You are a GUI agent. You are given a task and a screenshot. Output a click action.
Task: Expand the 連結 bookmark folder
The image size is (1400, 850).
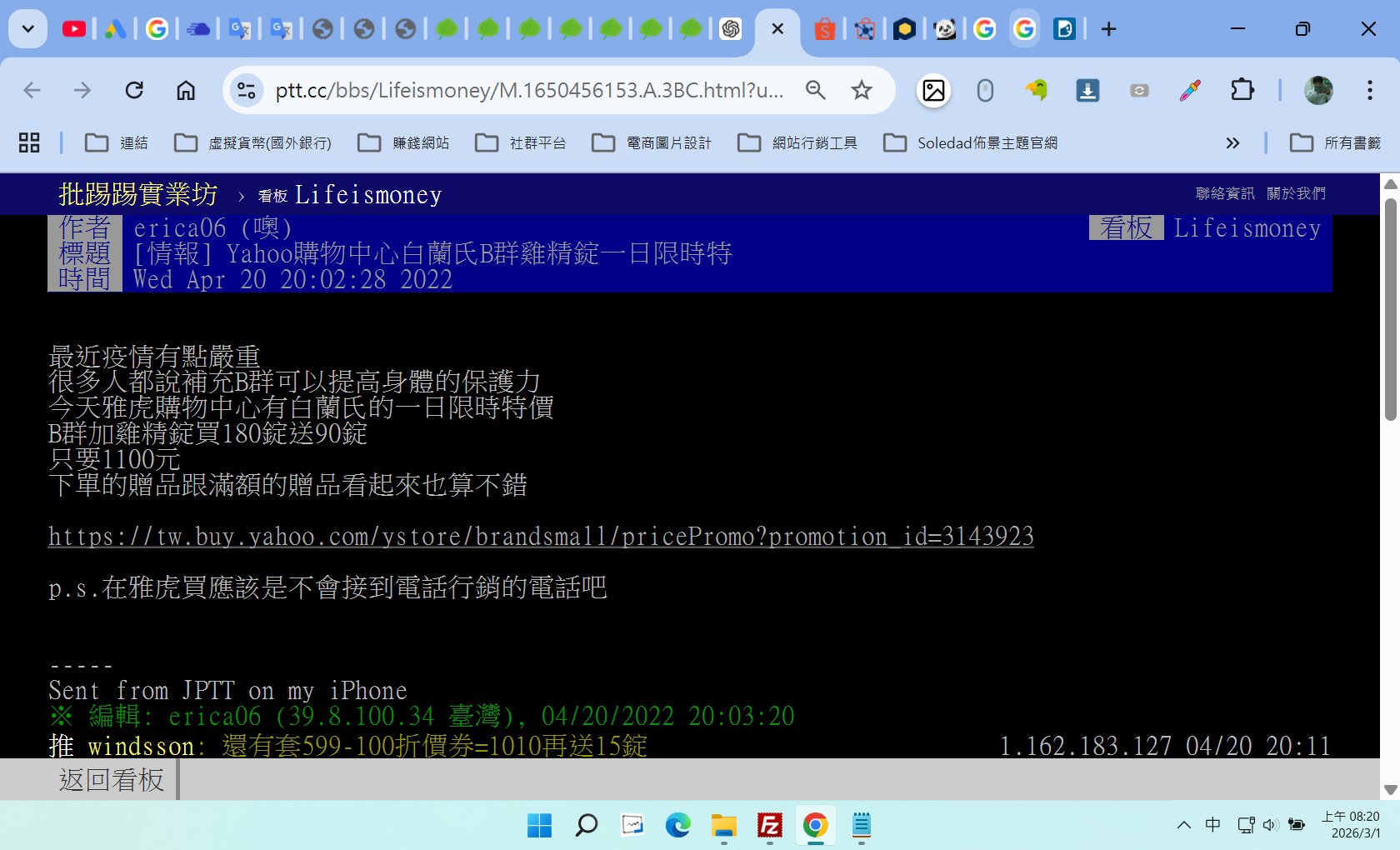[117, 143]
